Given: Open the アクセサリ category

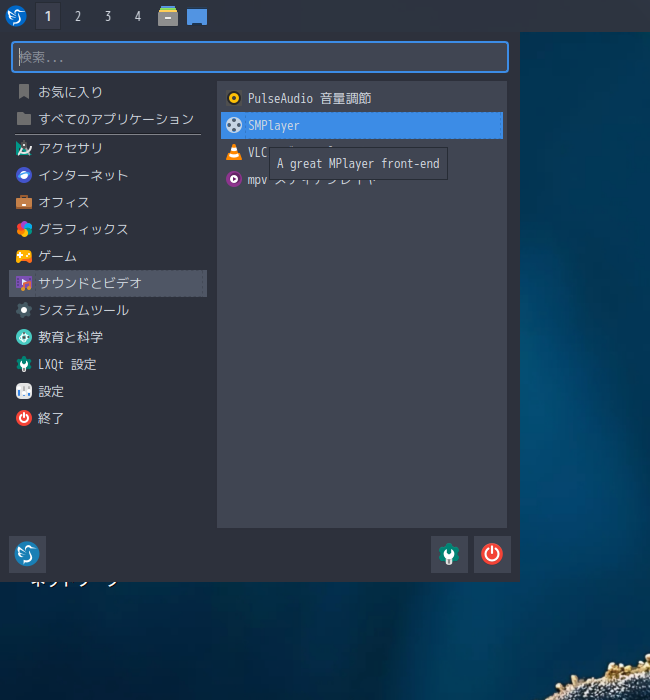Looking at the screenshot, I should point(108,148).
